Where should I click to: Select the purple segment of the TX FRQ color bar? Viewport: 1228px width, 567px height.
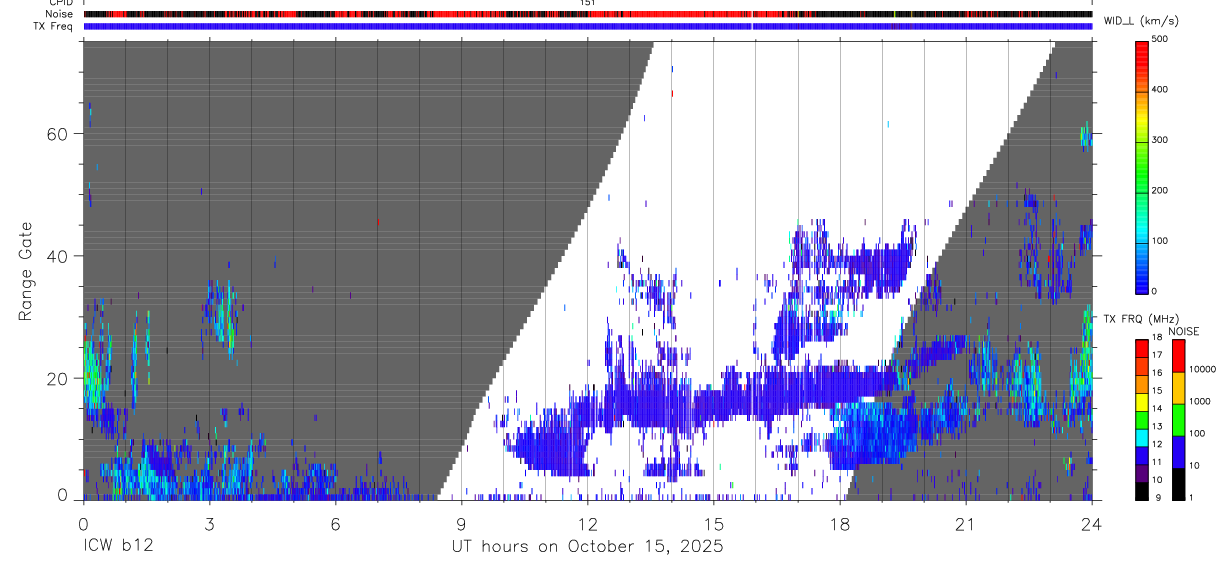click(x=1142, y=473)
